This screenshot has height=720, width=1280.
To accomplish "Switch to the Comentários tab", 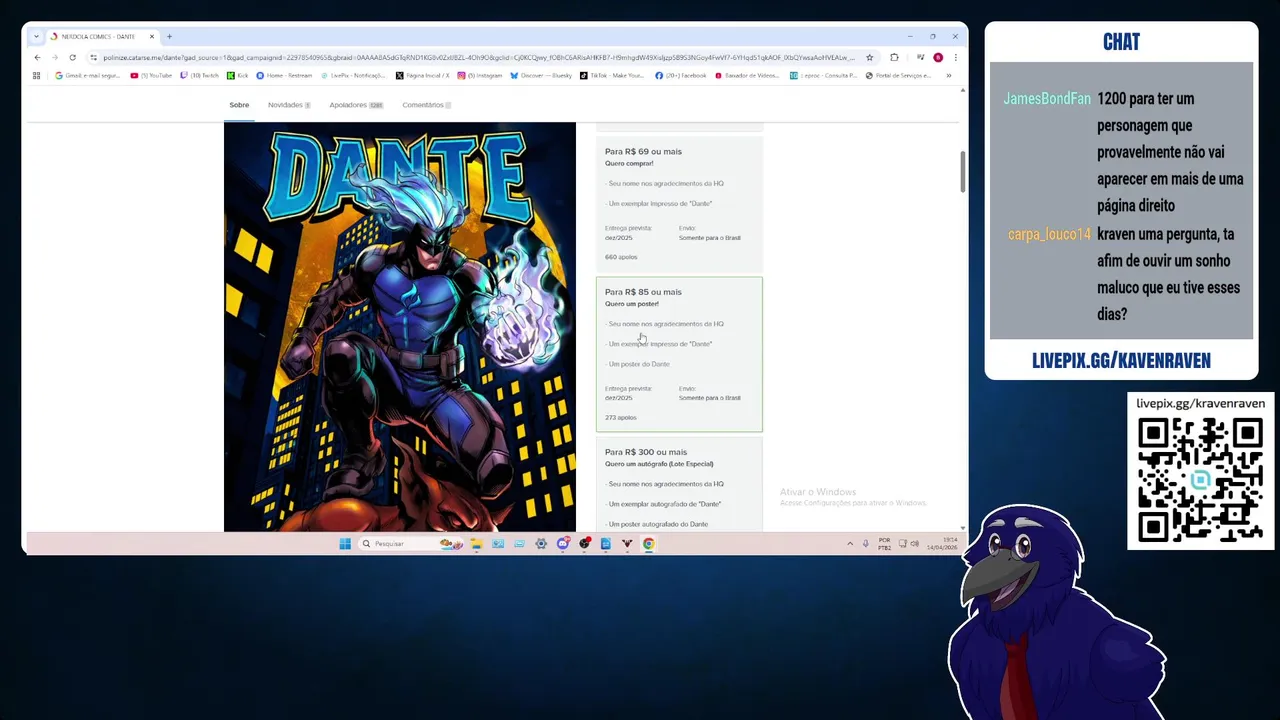I will pos(427,105).
